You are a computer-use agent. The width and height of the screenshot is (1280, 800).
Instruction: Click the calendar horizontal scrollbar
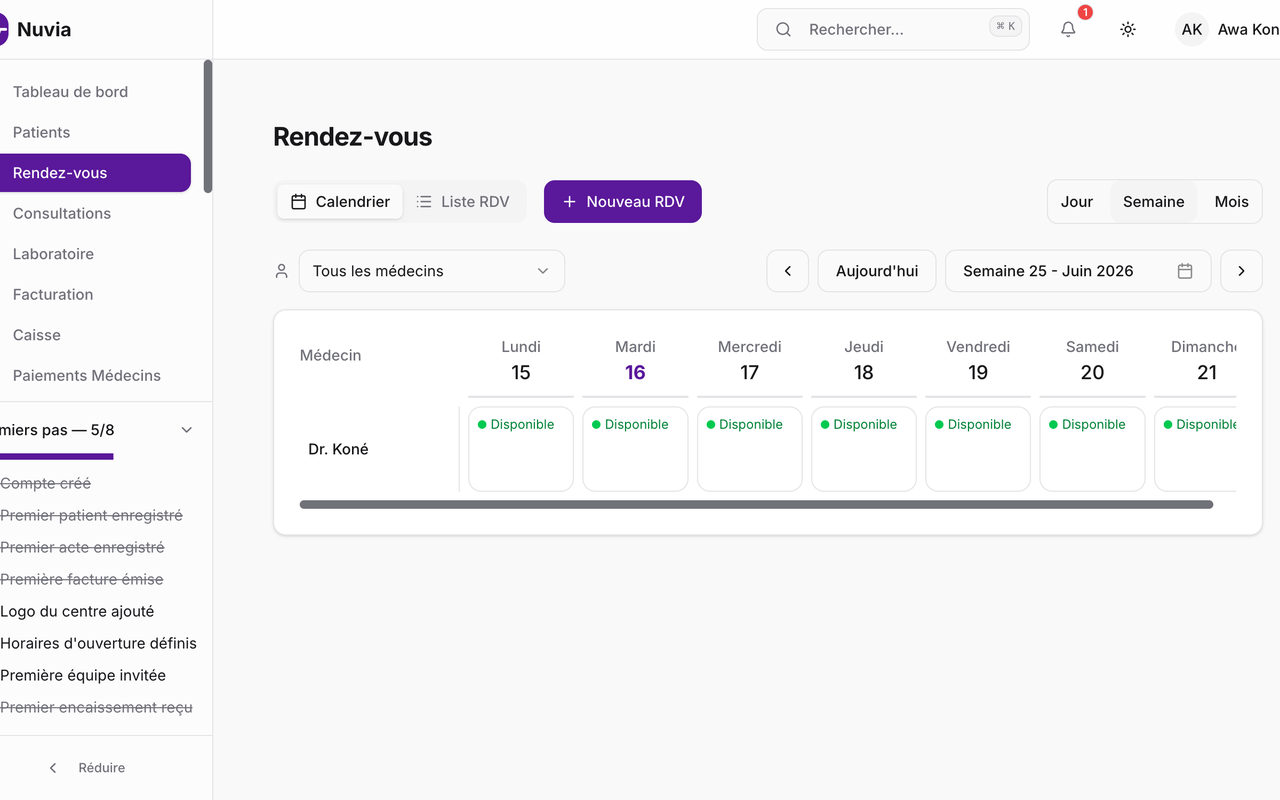tap(756, 505)
